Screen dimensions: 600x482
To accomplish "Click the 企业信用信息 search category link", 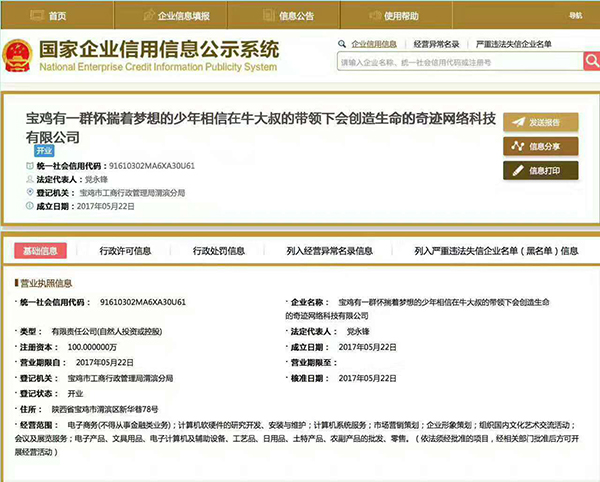I will click(x=374, y=44).
